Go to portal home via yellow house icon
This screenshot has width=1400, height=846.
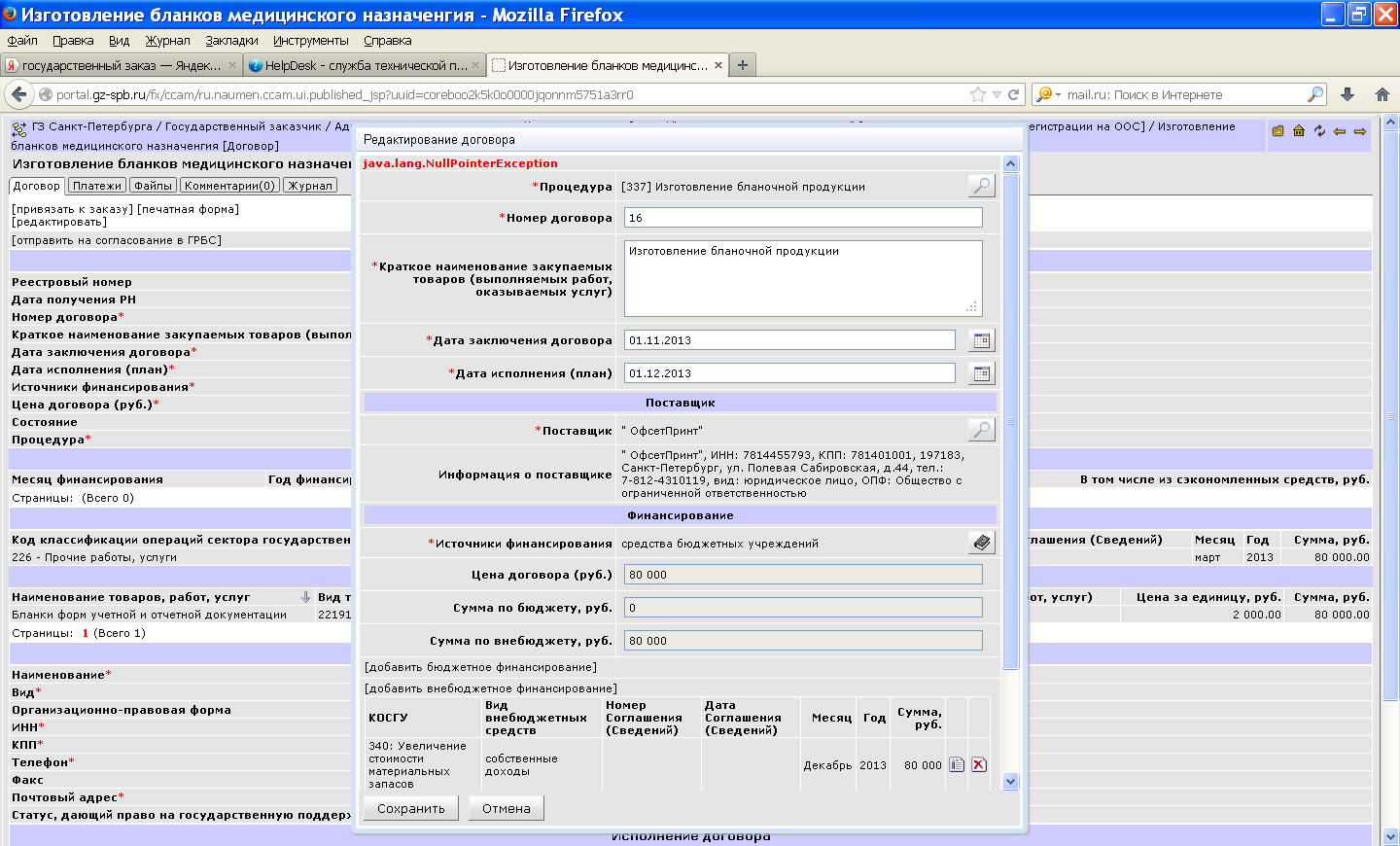tap(1299, 131)
